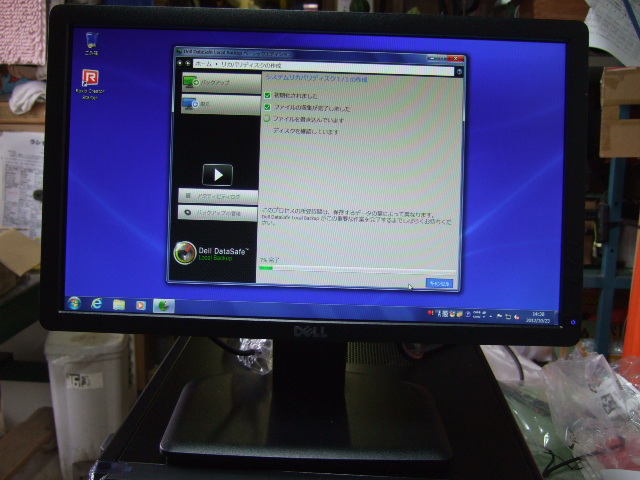Click the Dell DataSafe Local Backup logo

(210, 253)
